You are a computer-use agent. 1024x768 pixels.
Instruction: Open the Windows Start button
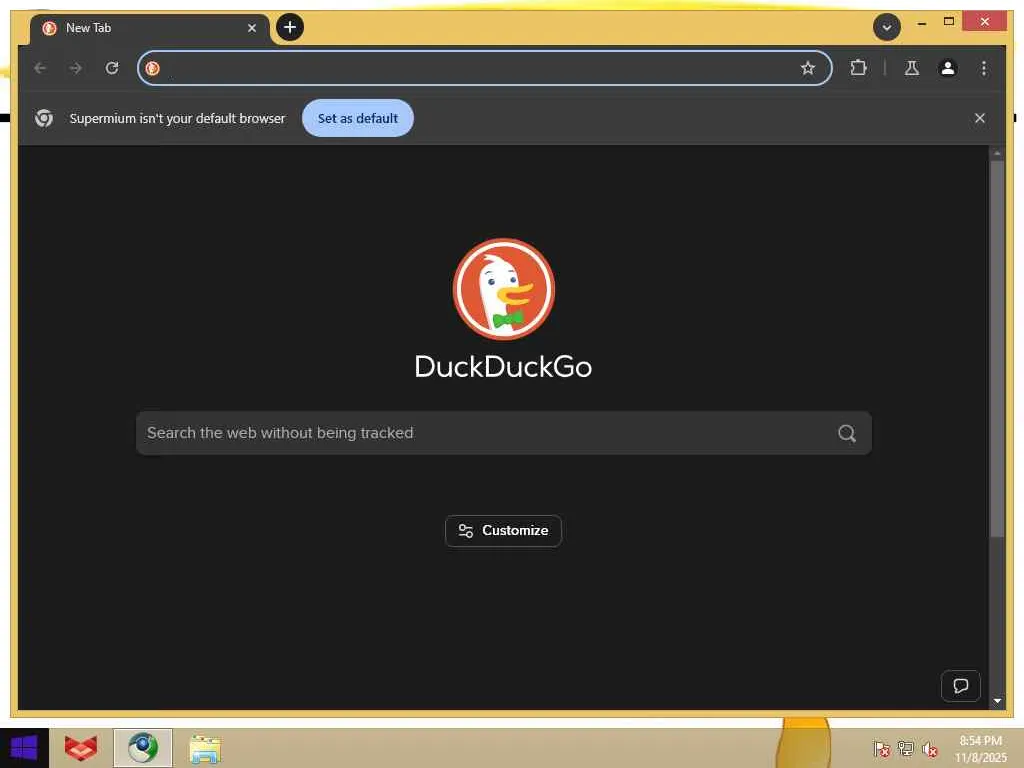click(x=24, y=748)
